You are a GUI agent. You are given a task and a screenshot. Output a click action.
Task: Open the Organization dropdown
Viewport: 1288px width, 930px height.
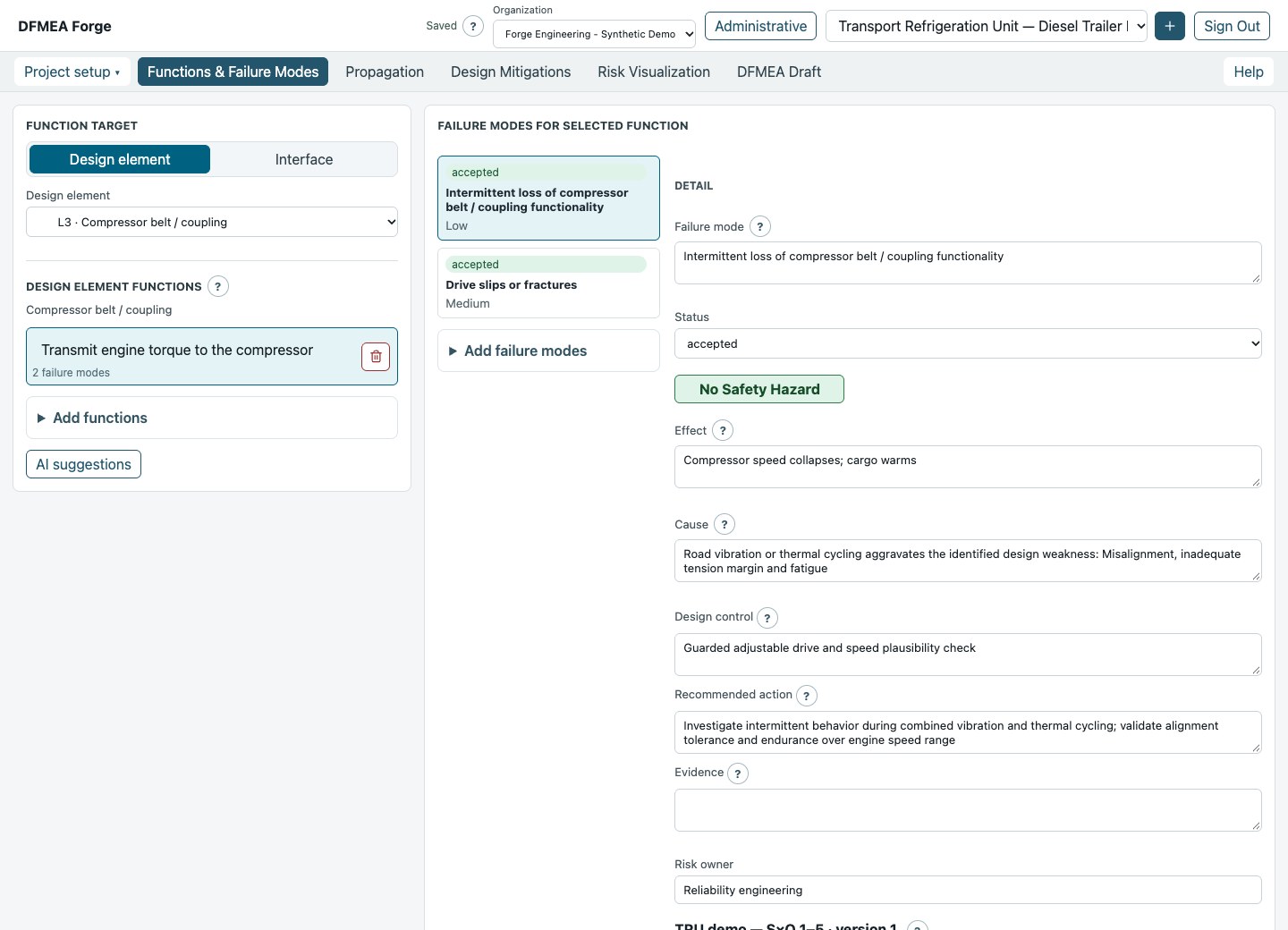(x=594, y=34)
